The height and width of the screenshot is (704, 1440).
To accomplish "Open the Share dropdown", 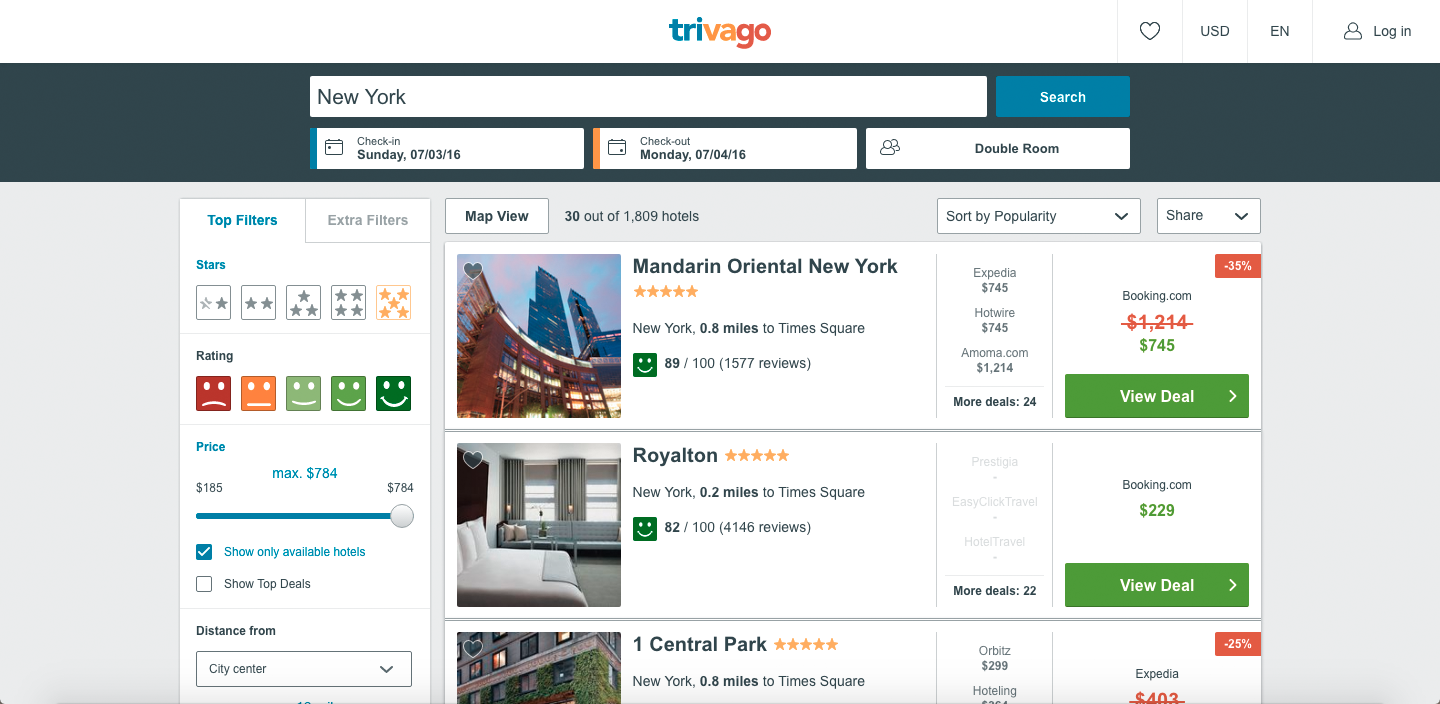I will [x=1208, y=216].
